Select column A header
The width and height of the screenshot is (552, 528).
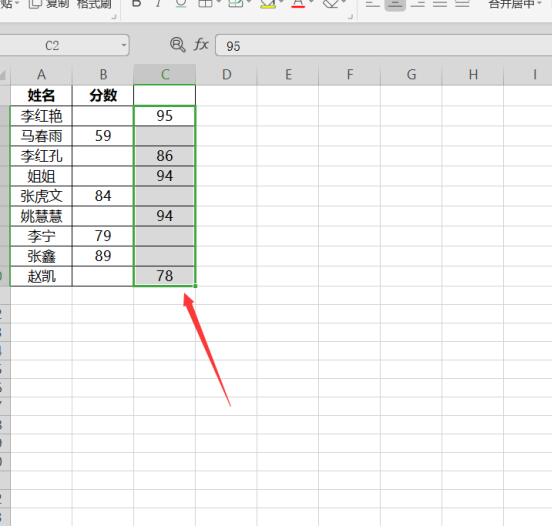click(x=41, y=75)
